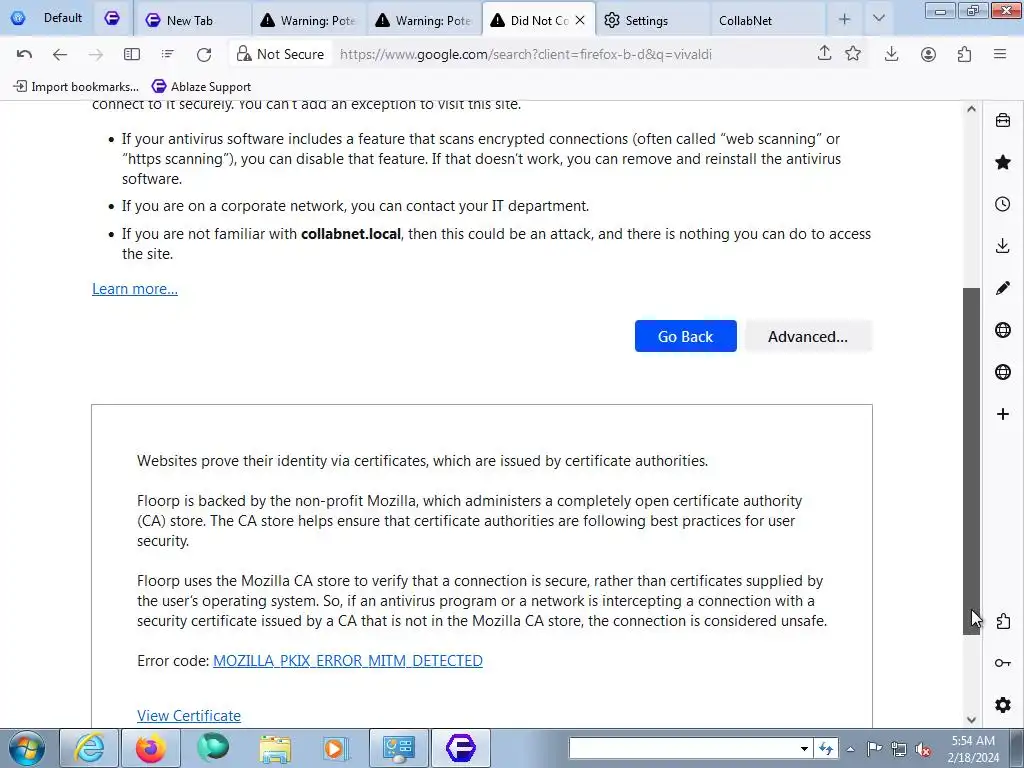Go back one page with back arrow
Screen dimensions: 1024x768
click(59, 54)
